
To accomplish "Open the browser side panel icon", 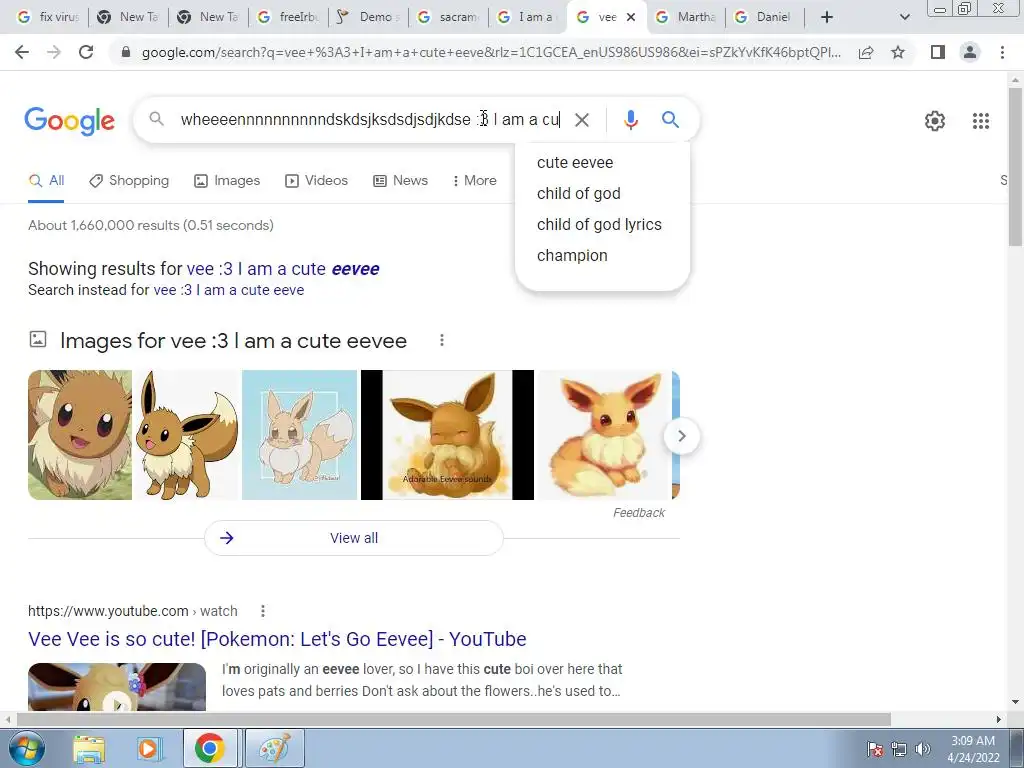I will click(938, 52).
